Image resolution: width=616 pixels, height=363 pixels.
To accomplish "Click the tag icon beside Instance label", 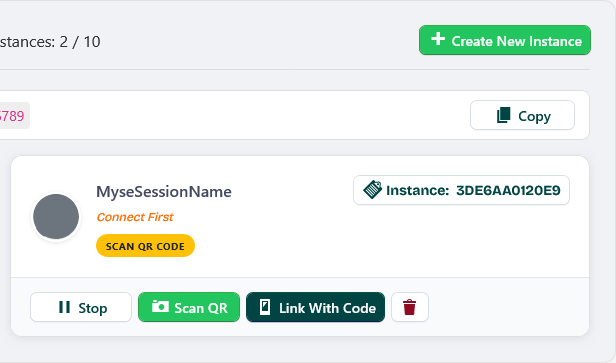I will pos(372,190).
